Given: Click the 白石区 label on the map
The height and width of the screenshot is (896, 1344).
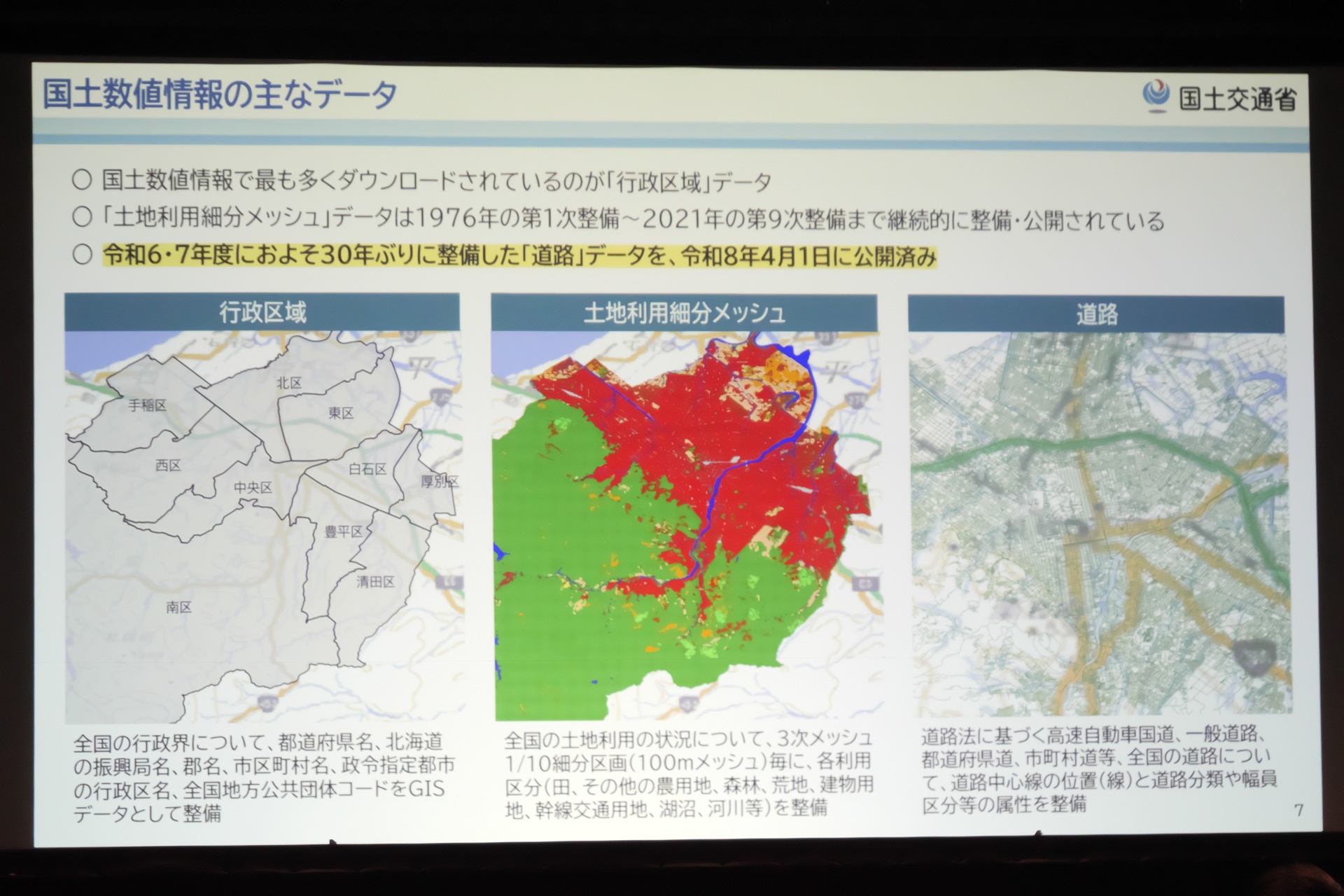Looking at the screenshot, I should point(367,469).
